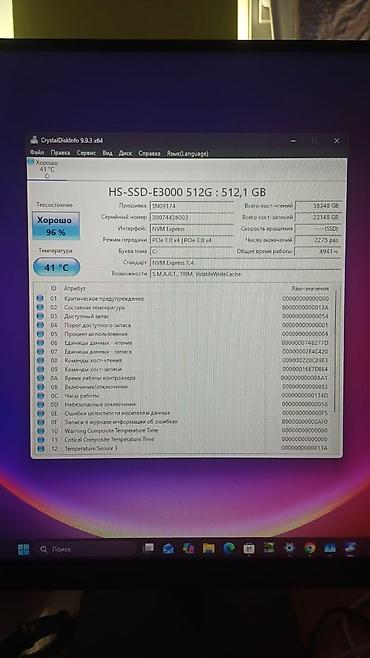Click the status circle for Единицы данных - запись
Viewport: 370px width, 658px height.
click(40, 351)
